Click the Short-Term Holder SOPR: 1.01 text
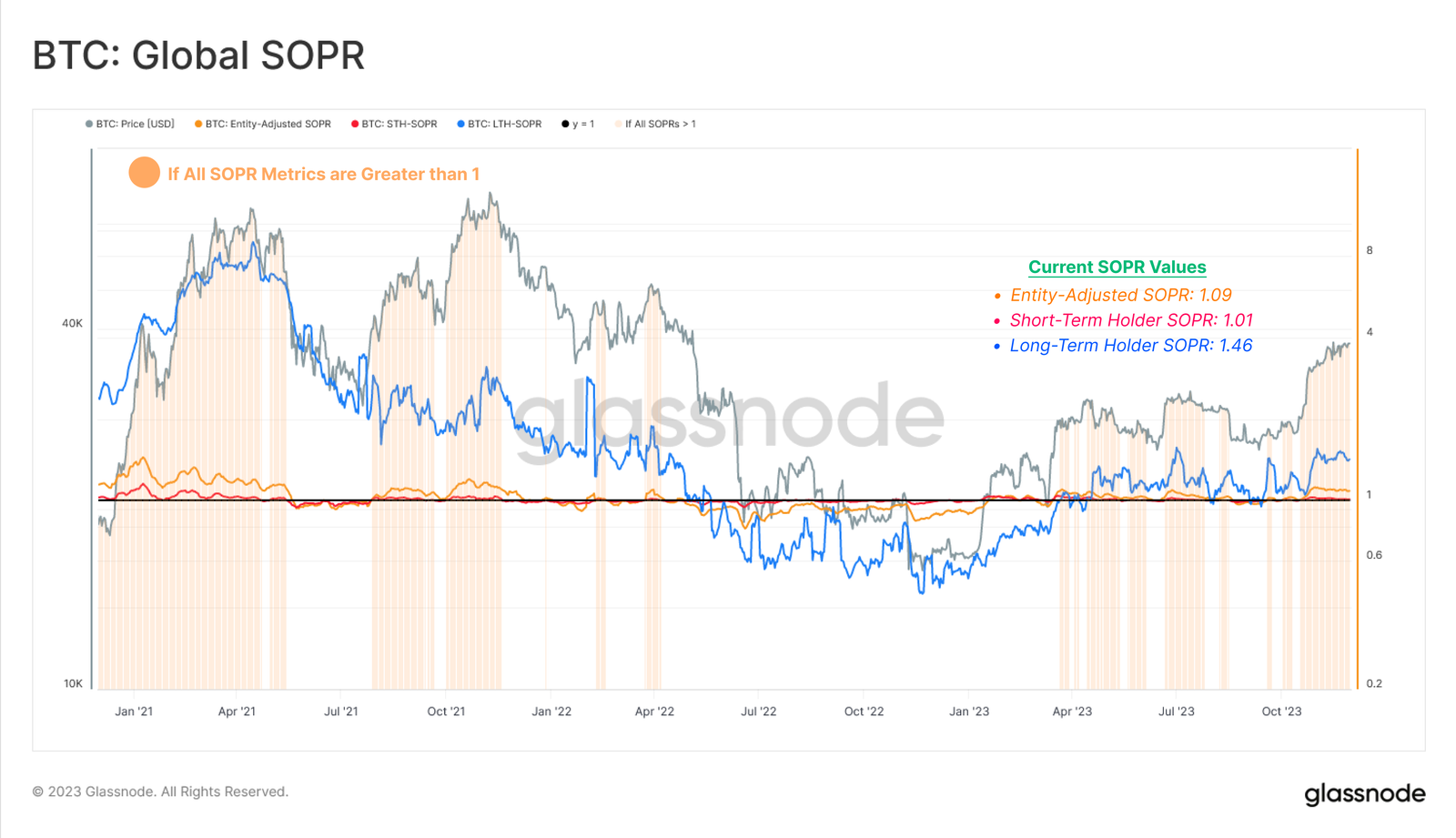 pyautogui.click(x=1131, y=320)
